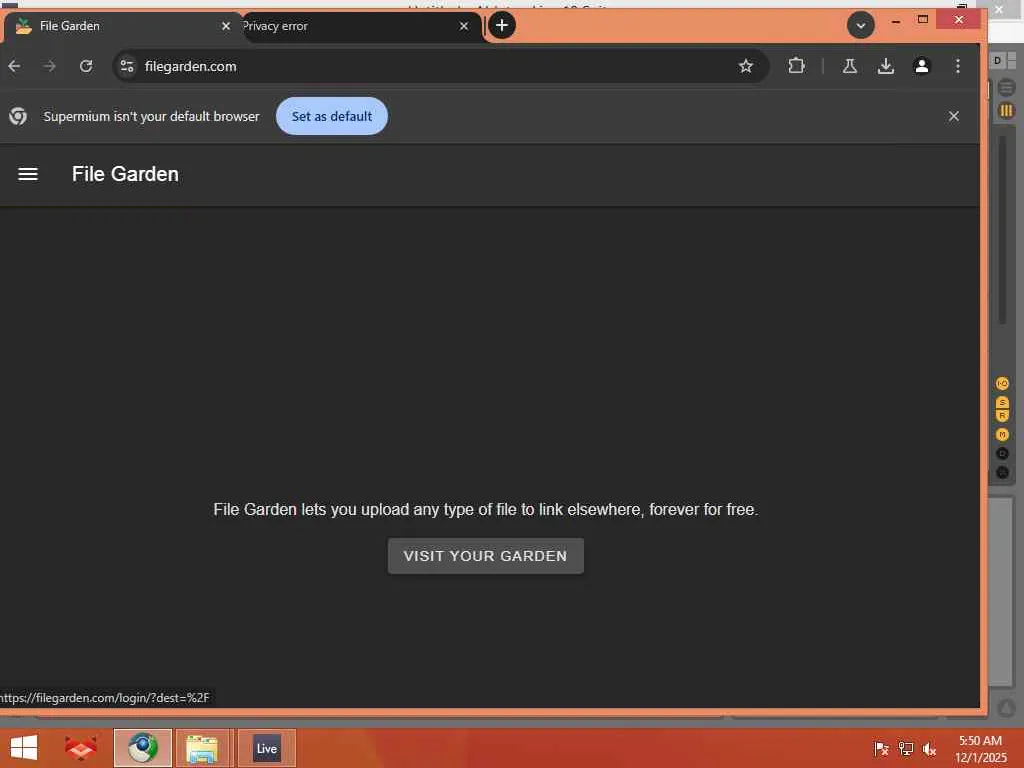Viewport: 1024px width, 768px height.
Task: Select Supermium browser in the taskbar
Action: coord(143,748)
